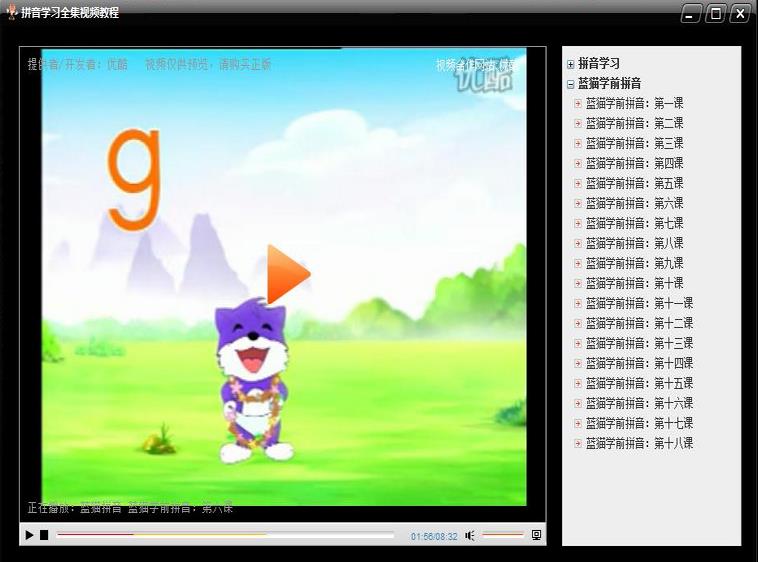Toggle fullscreen mode icon
758x562 pixels.
[537, 536]
